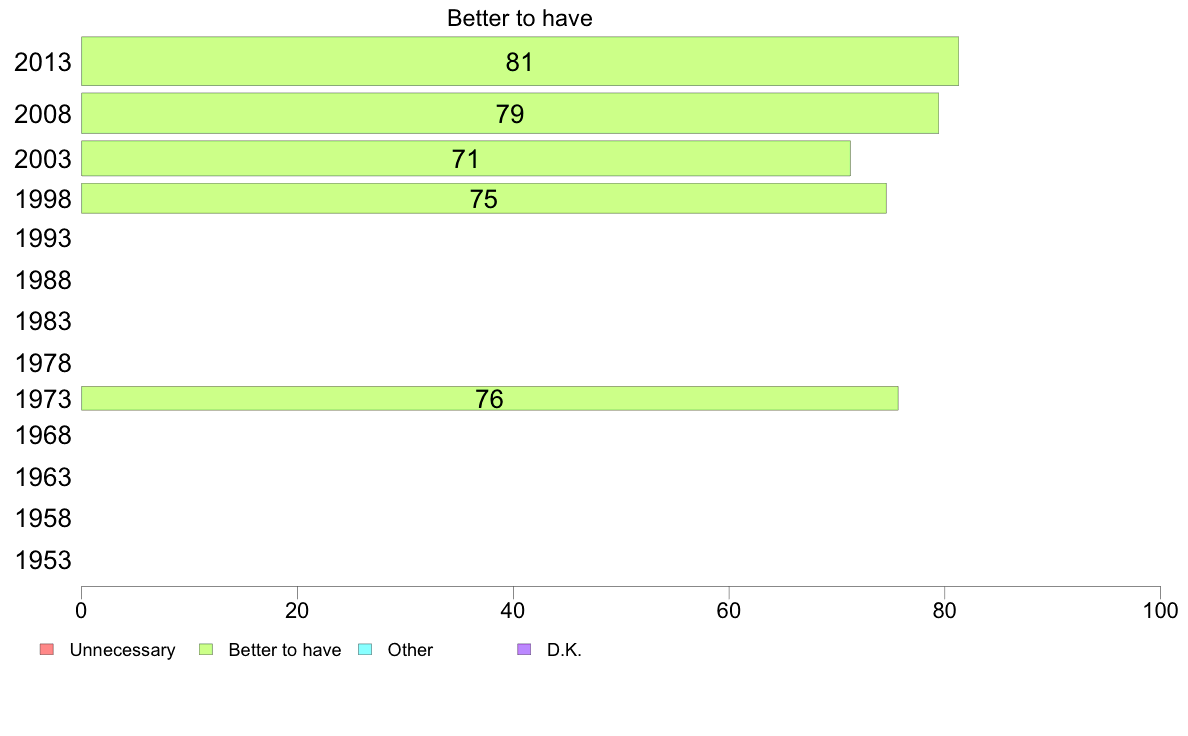Click the 1988 year axis label
The width and height of the screenshot is (1188, 736).
43,280
